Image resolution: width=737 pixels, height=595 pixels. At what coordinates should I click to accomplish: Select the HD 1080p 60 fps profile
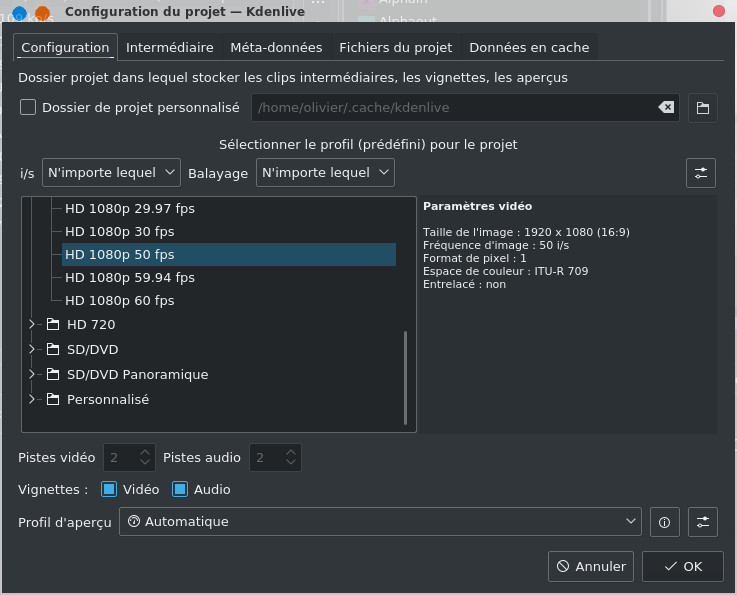click(x=120, y=300)
